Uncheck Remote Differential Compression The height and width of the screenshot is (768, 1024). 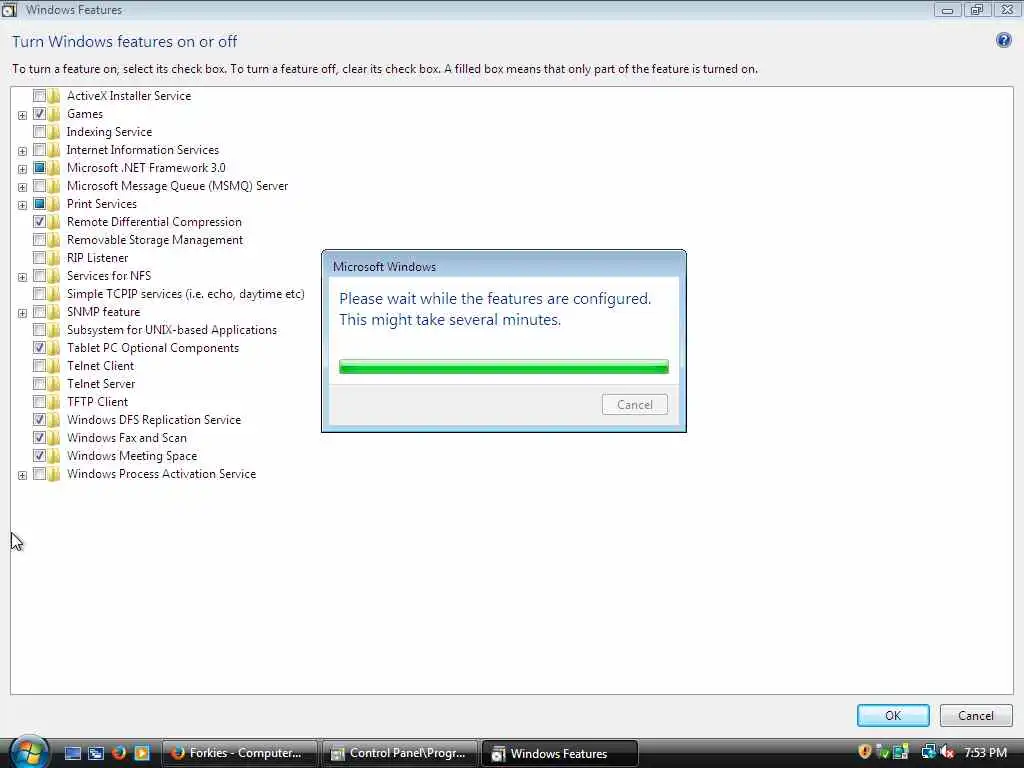[x=39, y=222]
